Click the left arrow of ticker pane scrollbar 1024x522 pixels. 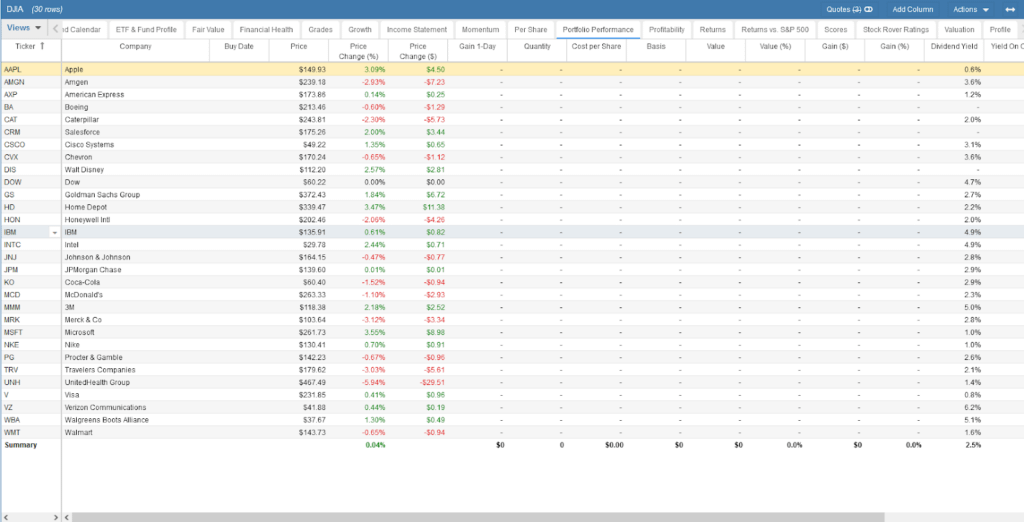[x=5, y=517]
